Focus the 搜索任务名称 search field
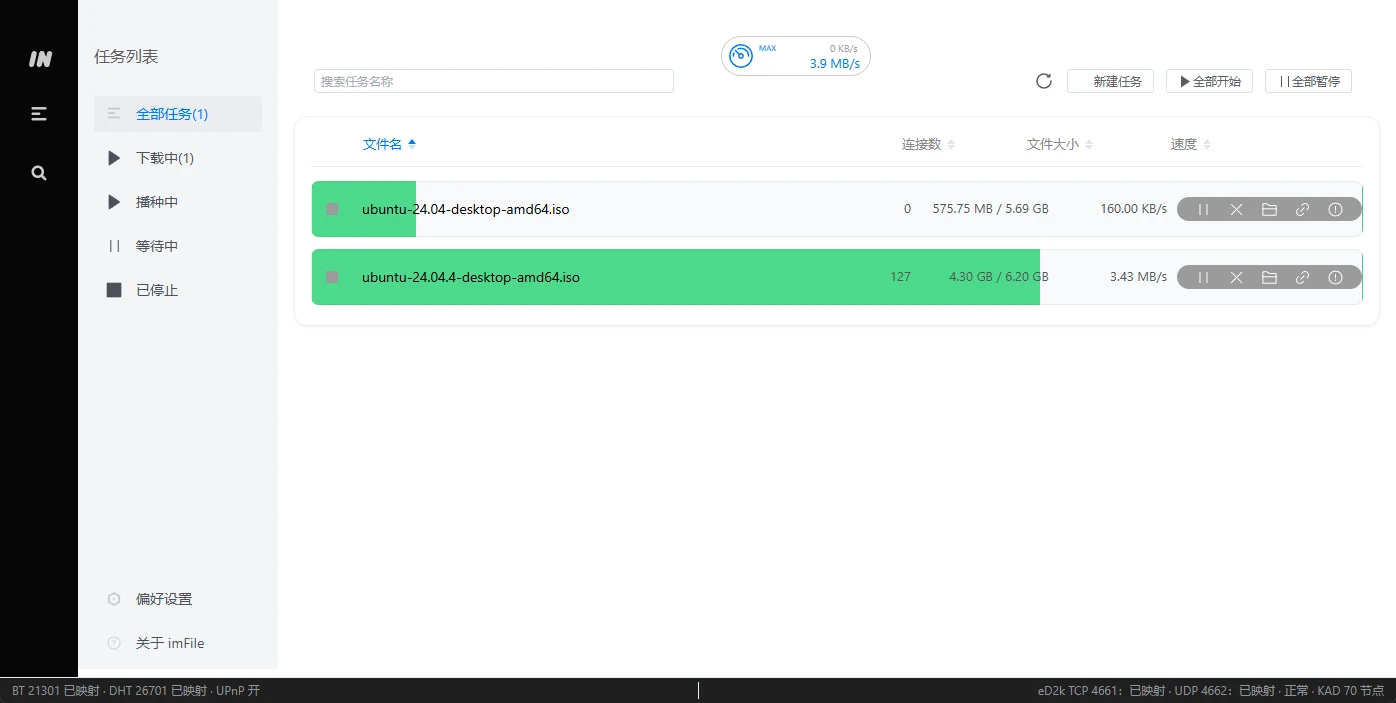Viewport: 1396px width, 703px height. pyautogui.click(x=494, y=81)
